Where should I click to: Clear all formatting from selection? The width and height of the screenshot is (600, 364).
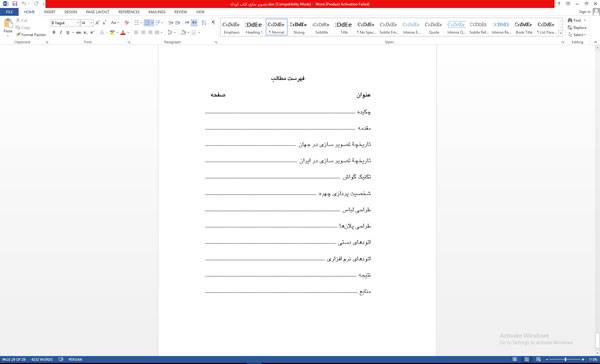pyautogui.click(x=127, y=23)
